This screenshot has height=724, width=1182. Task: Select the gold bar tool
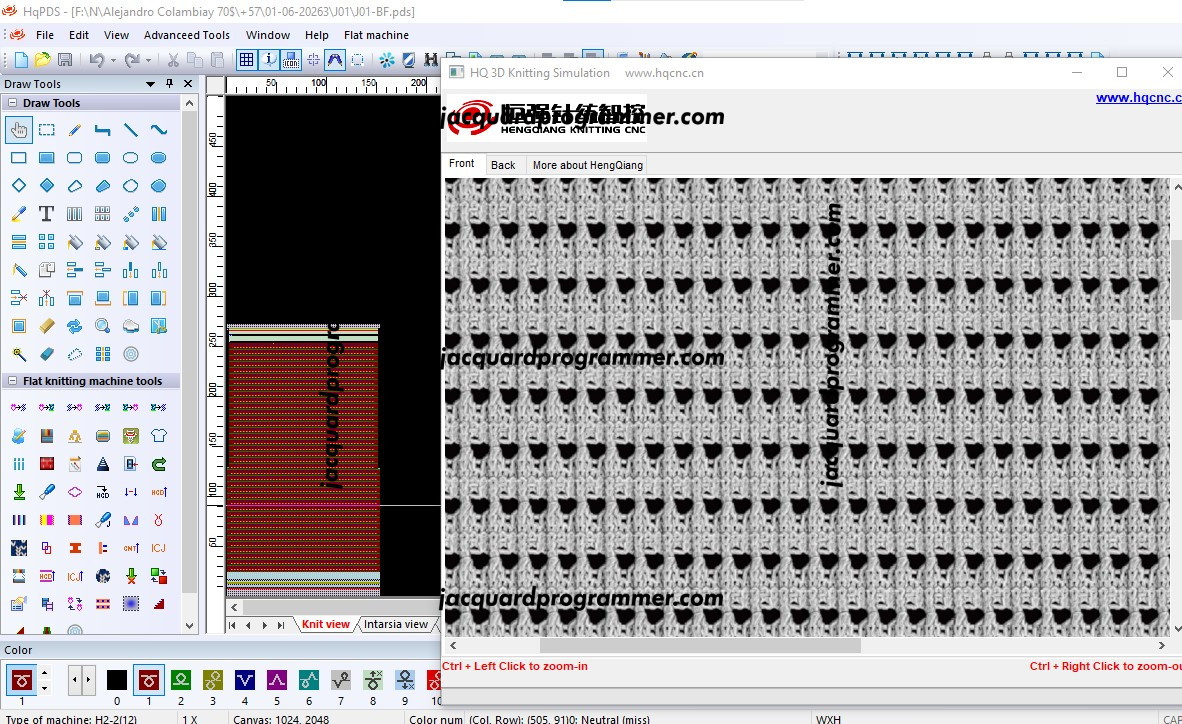tap(47, 326)
